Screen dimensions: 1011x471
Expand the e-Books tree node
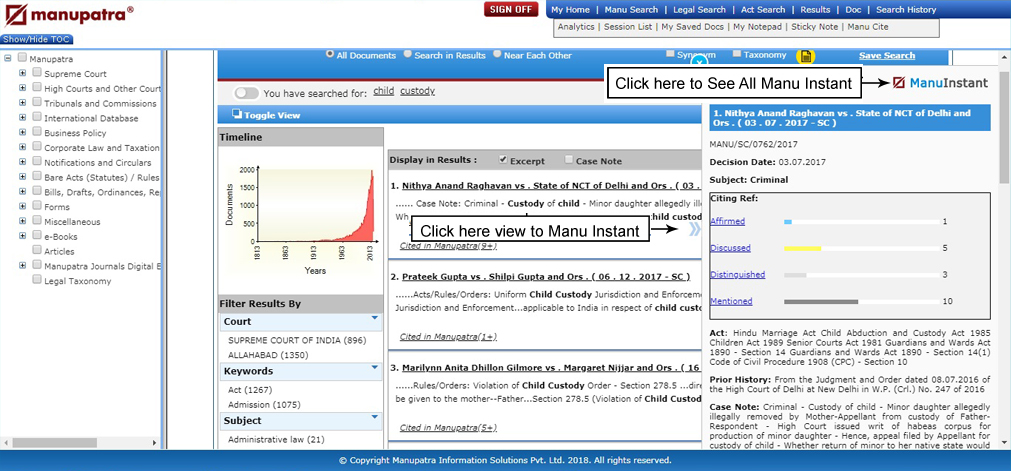click(x=23, y=236)
